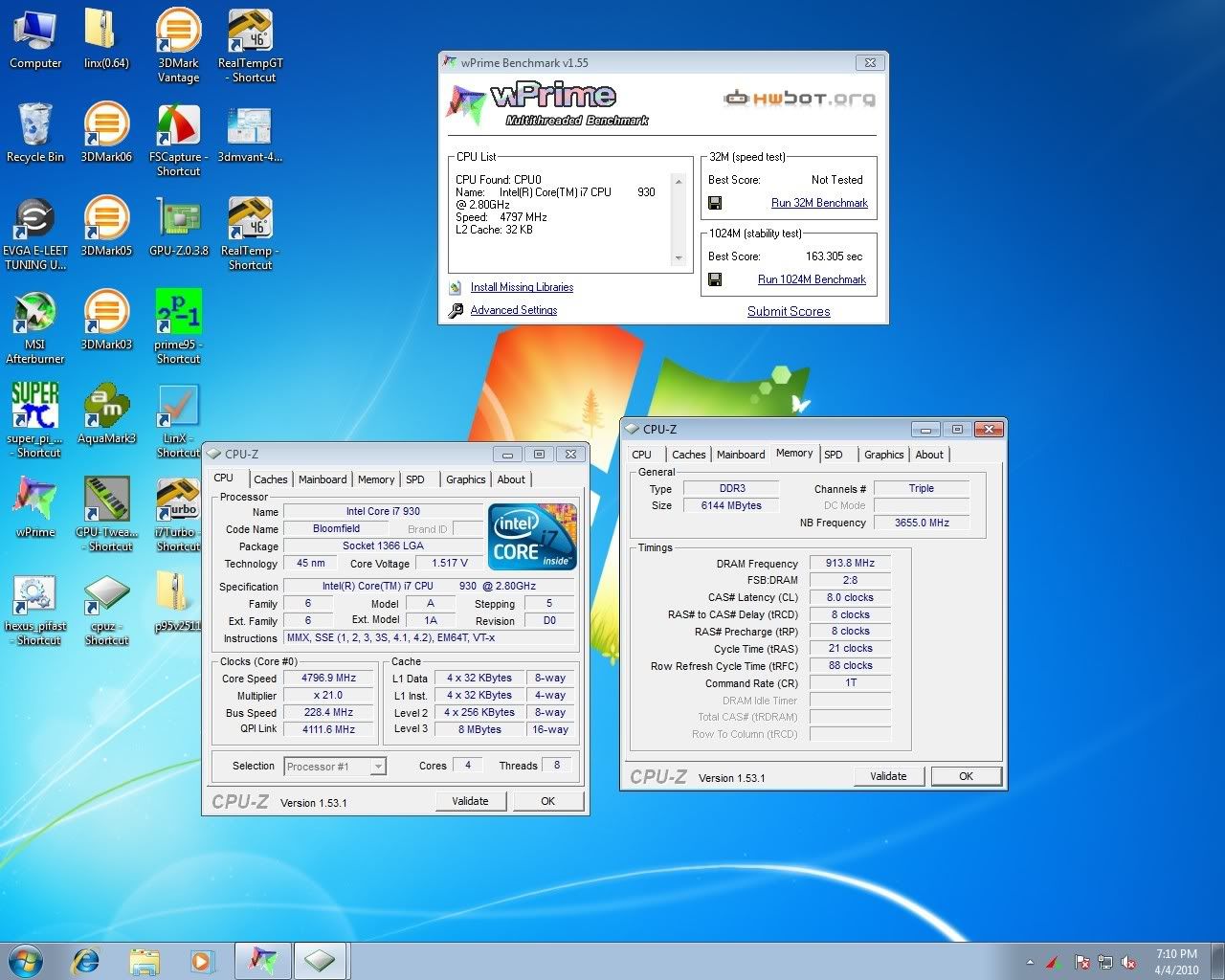Screen dimensions: 1225x980
Task: Click the DRAM Frequency value 913.8 MHz
Action: tap(850, 563)
